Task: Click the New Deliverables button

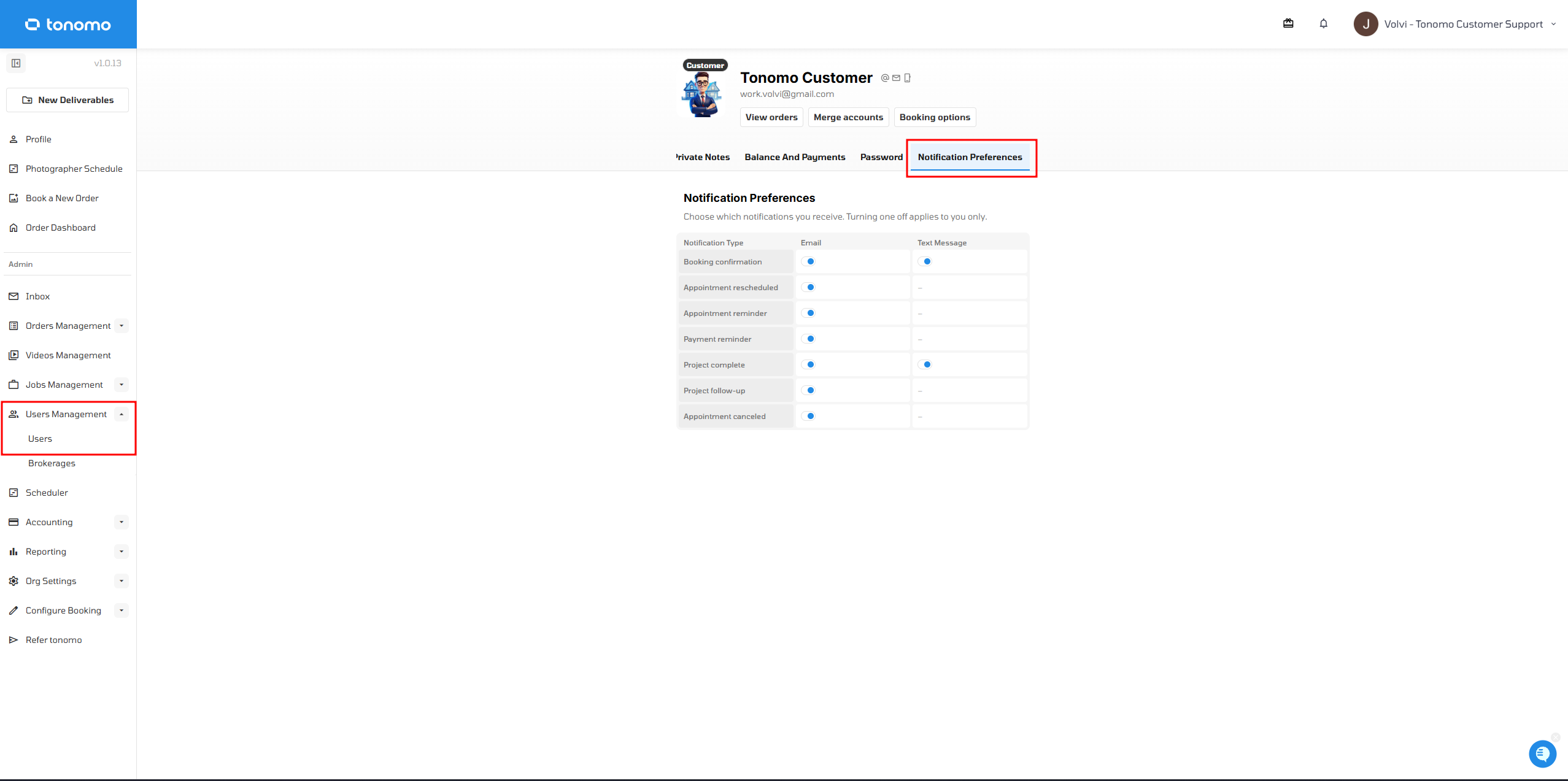Action: pos(68,100)
